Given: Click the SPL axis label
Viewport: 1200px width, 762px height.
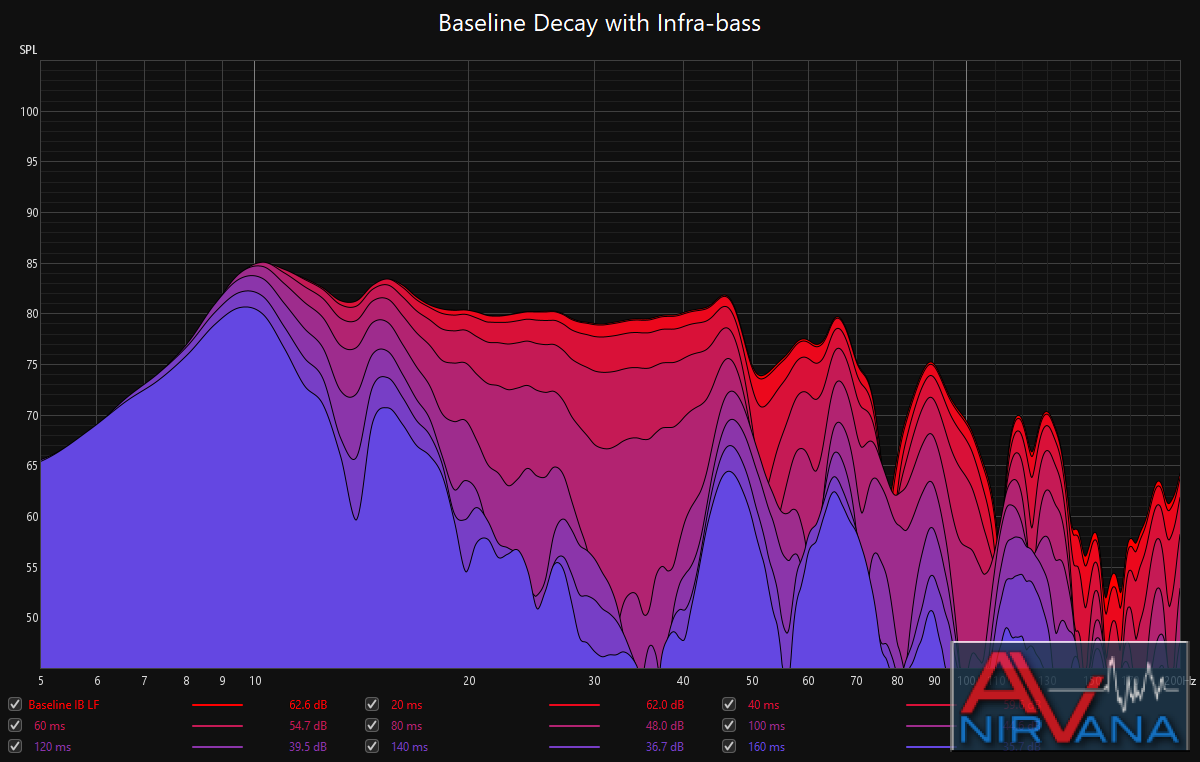Looking at the screenshot, I should pos(29,50).
